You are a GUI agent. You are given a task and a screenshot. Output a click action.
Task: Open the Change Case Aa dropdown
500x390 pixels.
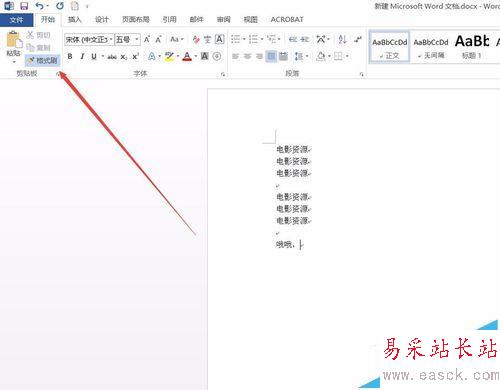(177, 40)
